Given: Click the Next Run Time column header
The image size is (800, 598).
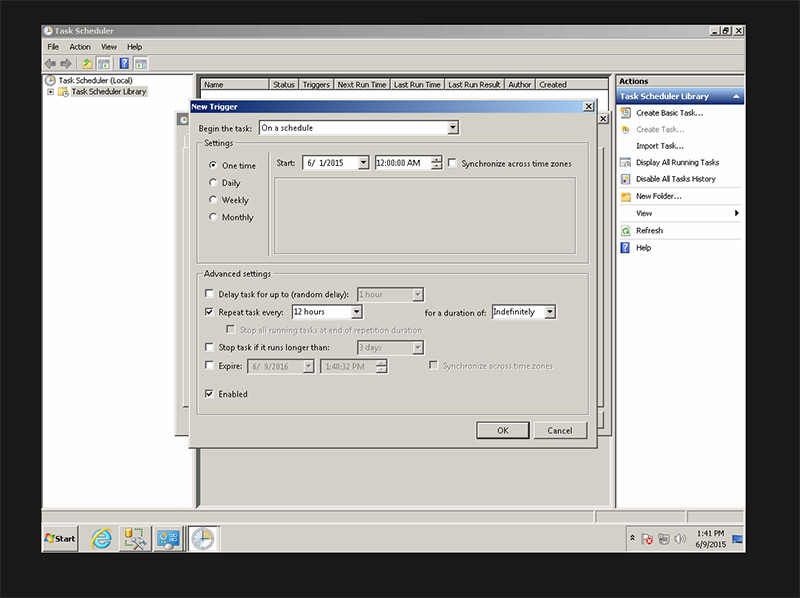Looking at the screenshot, I should (x=362, y=85).
